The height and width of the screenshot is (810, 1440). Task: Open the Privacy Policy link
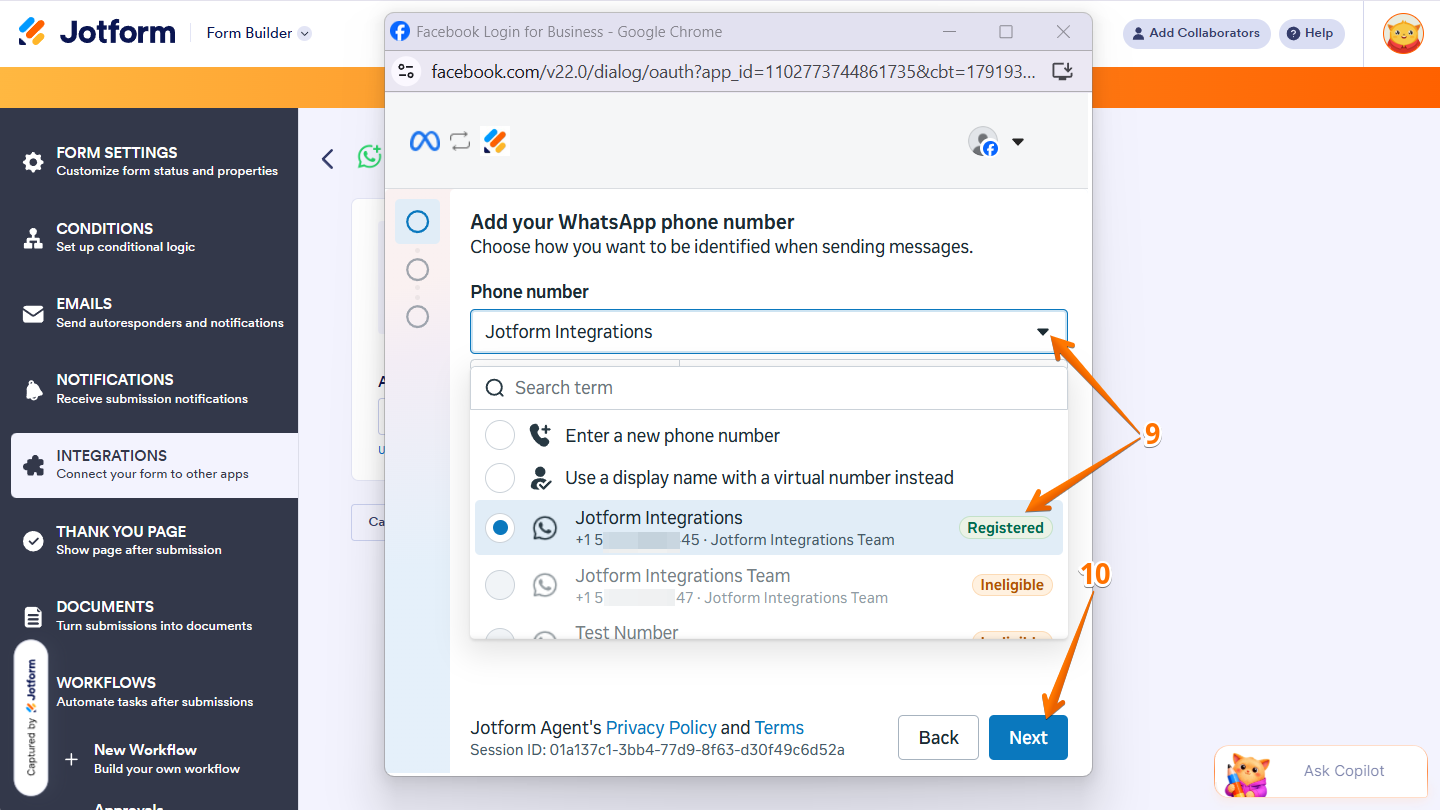coord(661,728)
